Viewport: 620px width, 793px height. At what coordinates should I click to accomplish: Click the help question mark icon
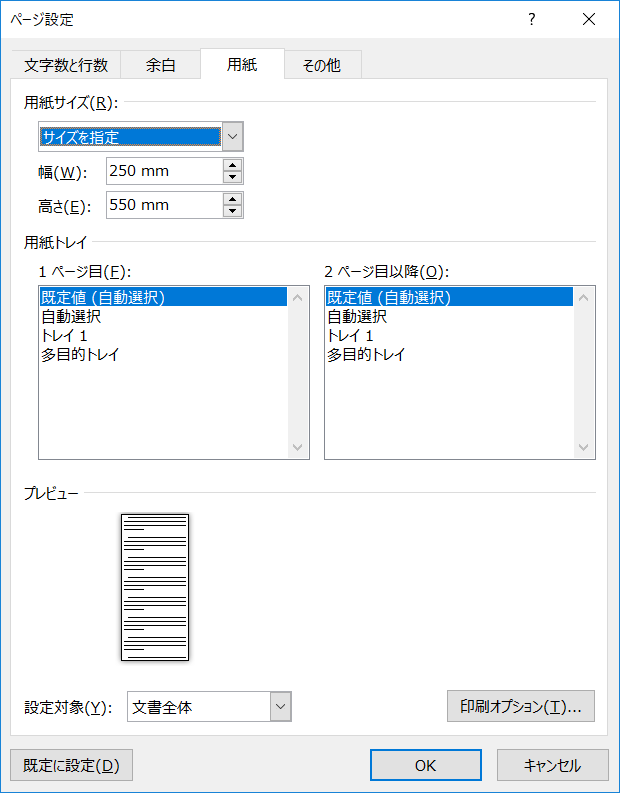pos(532,19)
